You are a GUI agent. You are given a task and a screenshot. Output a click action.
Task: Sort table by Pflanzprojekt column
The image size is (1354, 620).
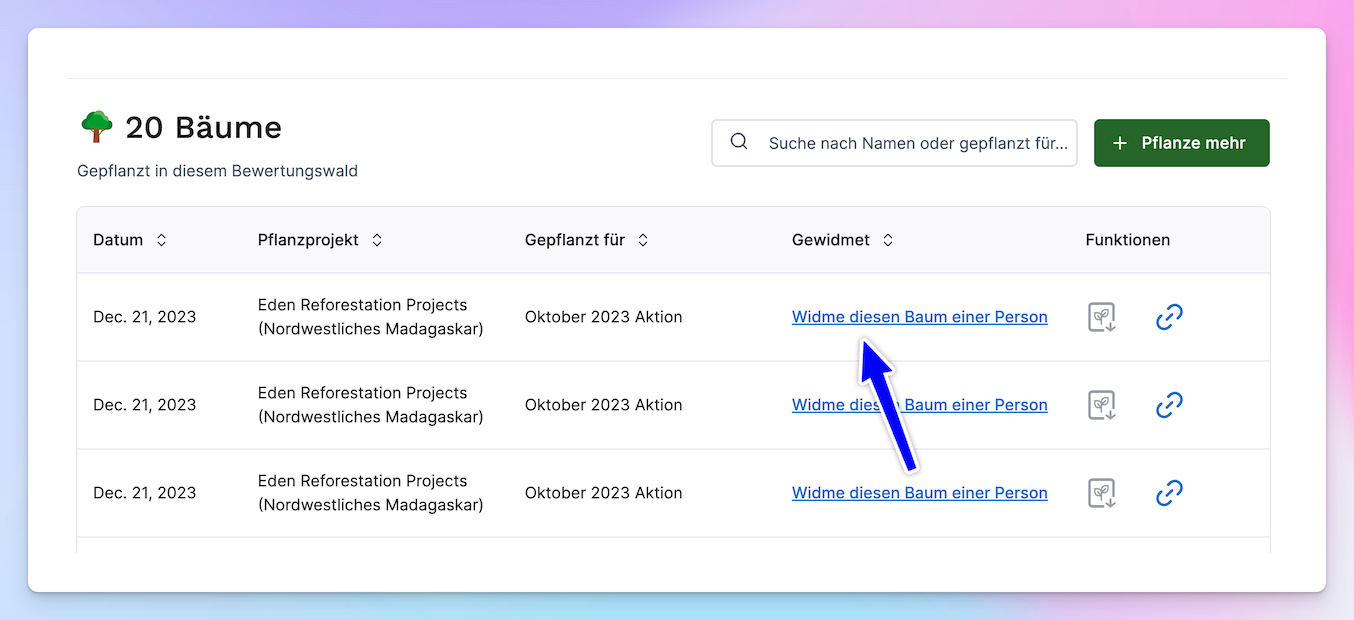(377, 240)
